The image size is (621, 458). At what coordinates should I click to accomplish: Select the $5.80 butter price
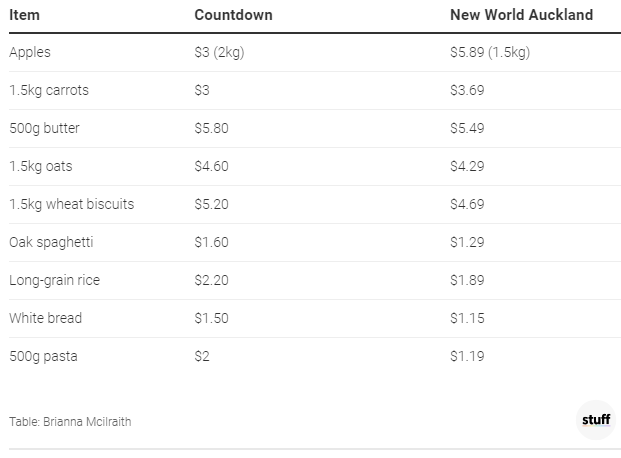coord(212,128)
